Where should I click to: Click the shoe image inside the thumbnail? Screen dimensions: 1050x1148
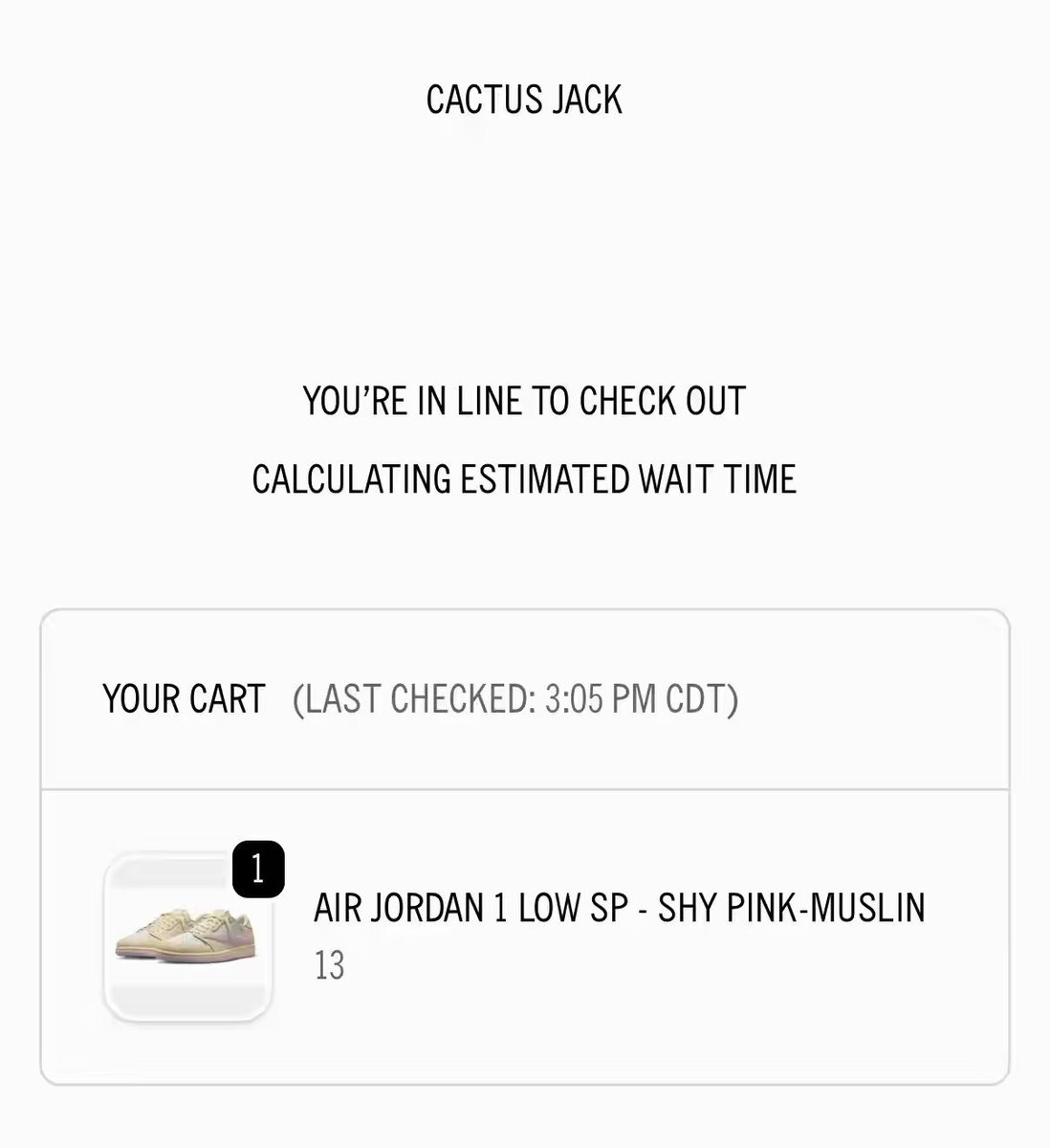click(x=187, y=935)
